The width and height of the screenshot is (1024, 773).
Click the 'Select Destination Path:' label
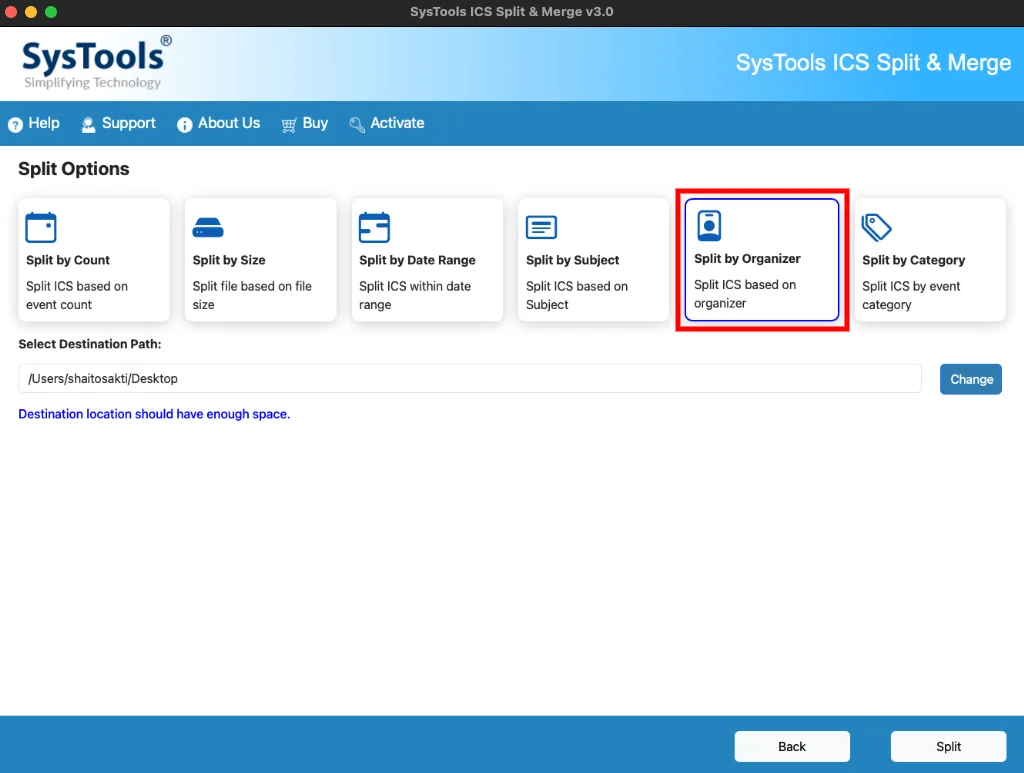pos(89,344)
